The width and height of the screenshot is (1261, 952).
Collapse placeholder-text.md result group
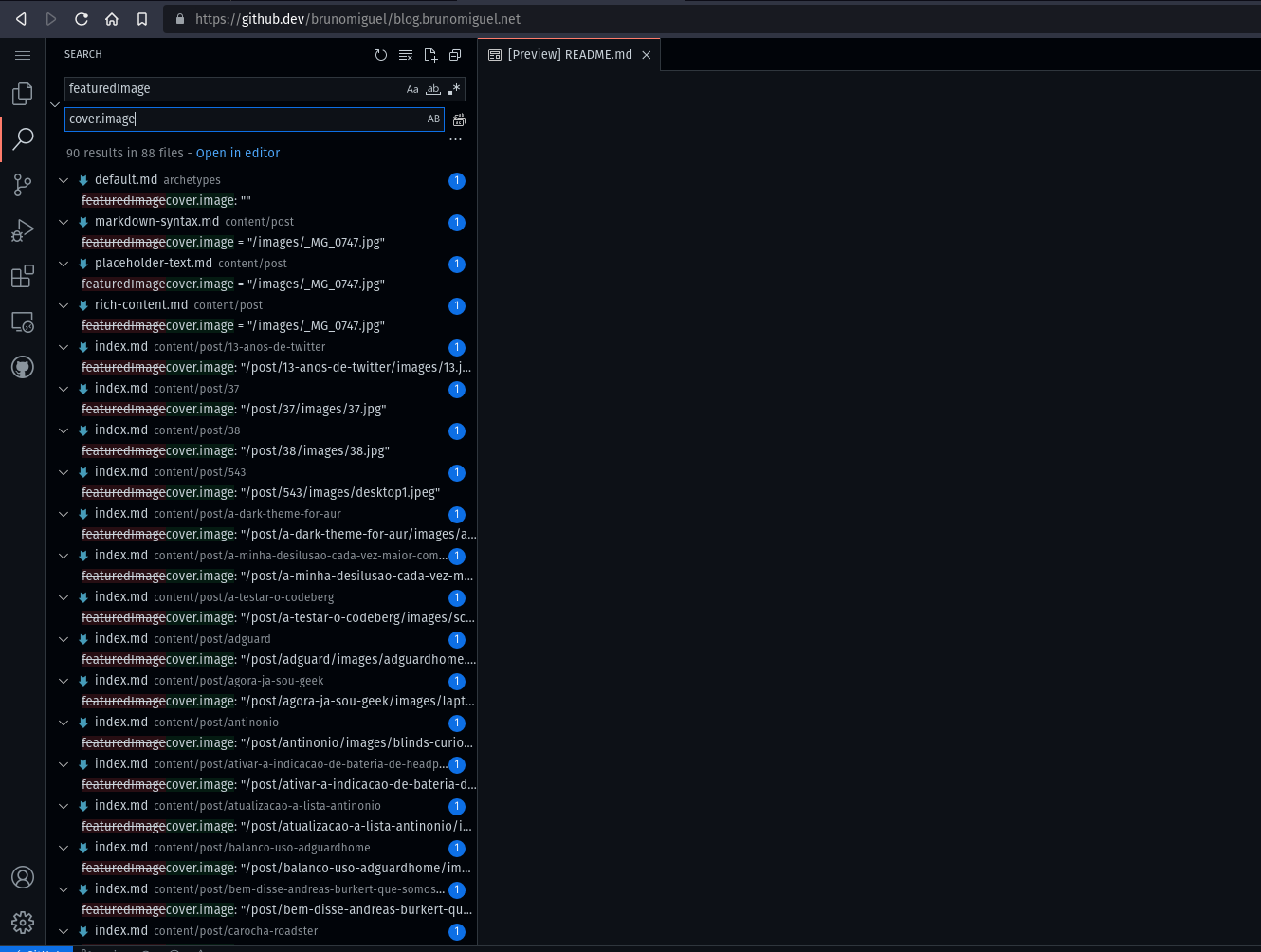coord(64,264)
